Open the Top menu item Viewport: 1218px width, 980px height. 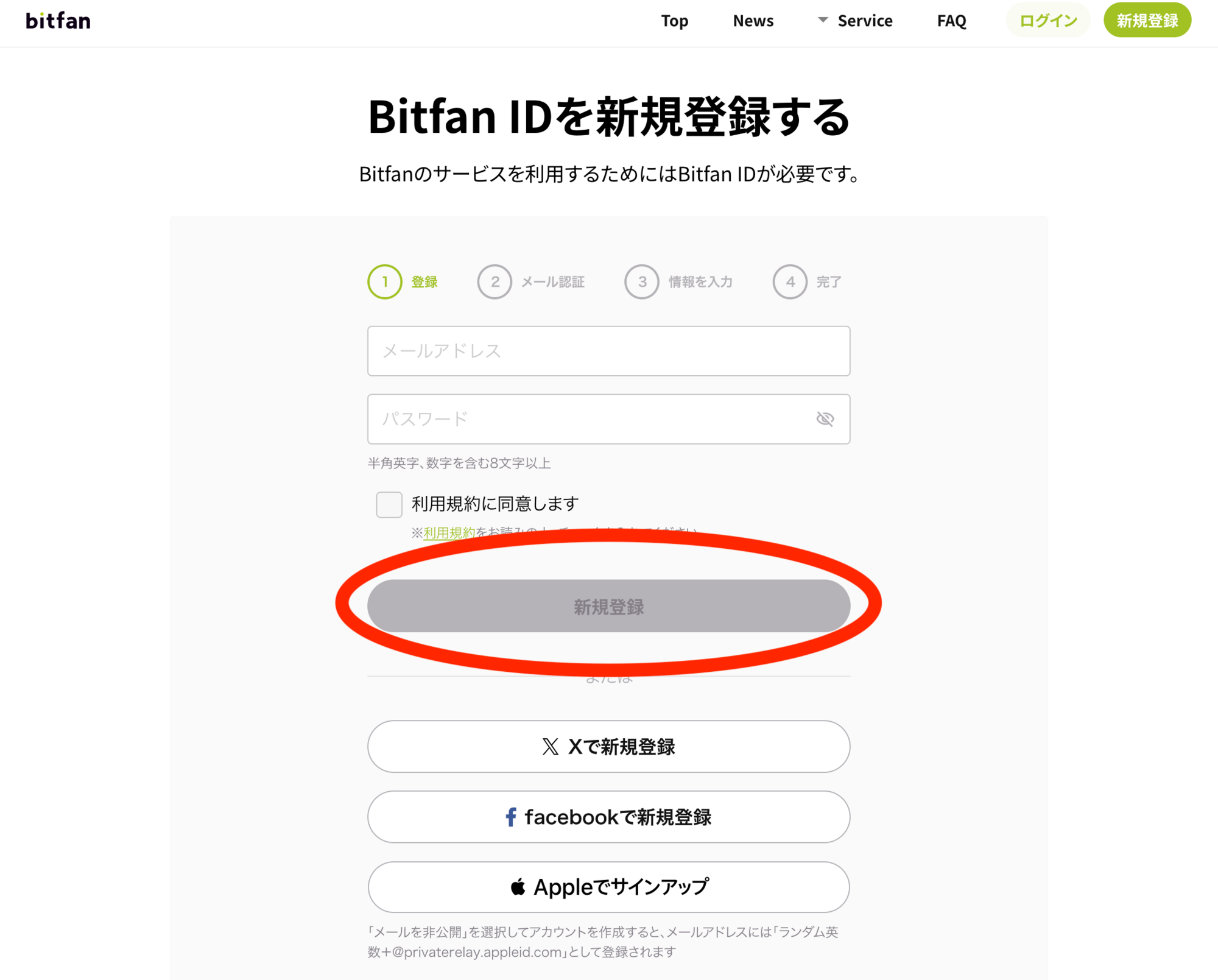674,21
